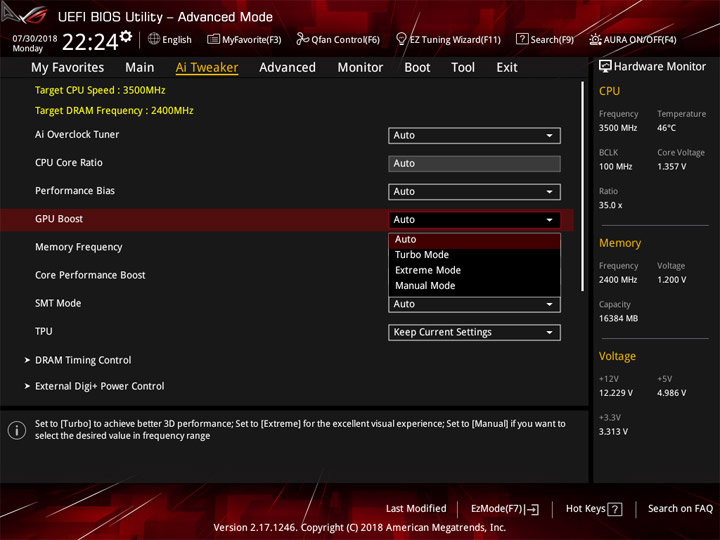Click Ratio value 35.0 x
The width and height of the screenshot is (720, 540).
tap(610, 206)
